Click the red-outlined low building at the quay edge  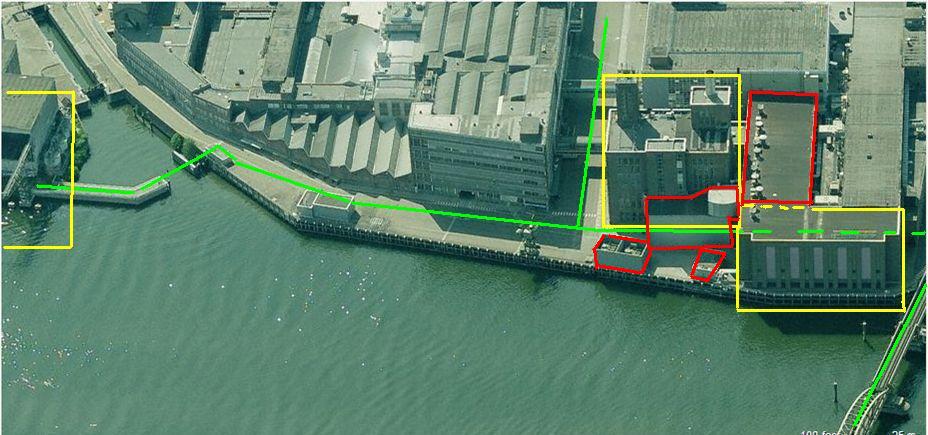pos(622,254)
